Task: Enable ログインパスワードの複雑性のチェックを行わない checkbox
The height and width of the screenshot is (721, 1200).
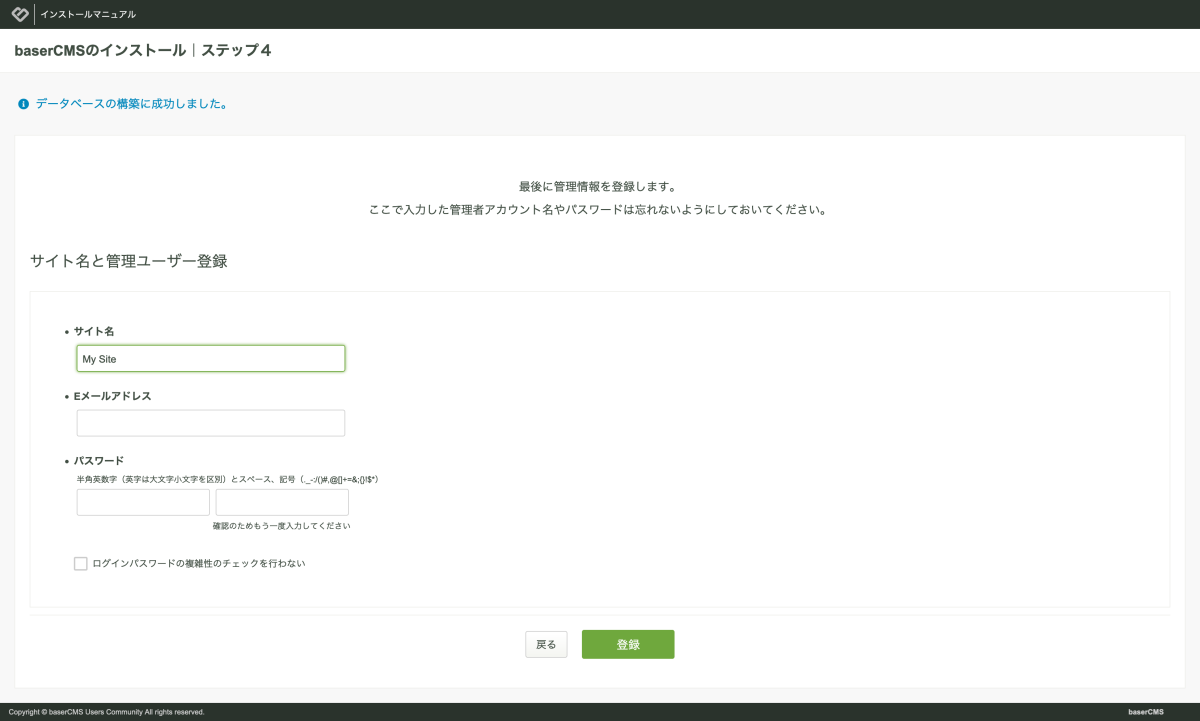Action: pyautogui.click(x=81, y=564)
